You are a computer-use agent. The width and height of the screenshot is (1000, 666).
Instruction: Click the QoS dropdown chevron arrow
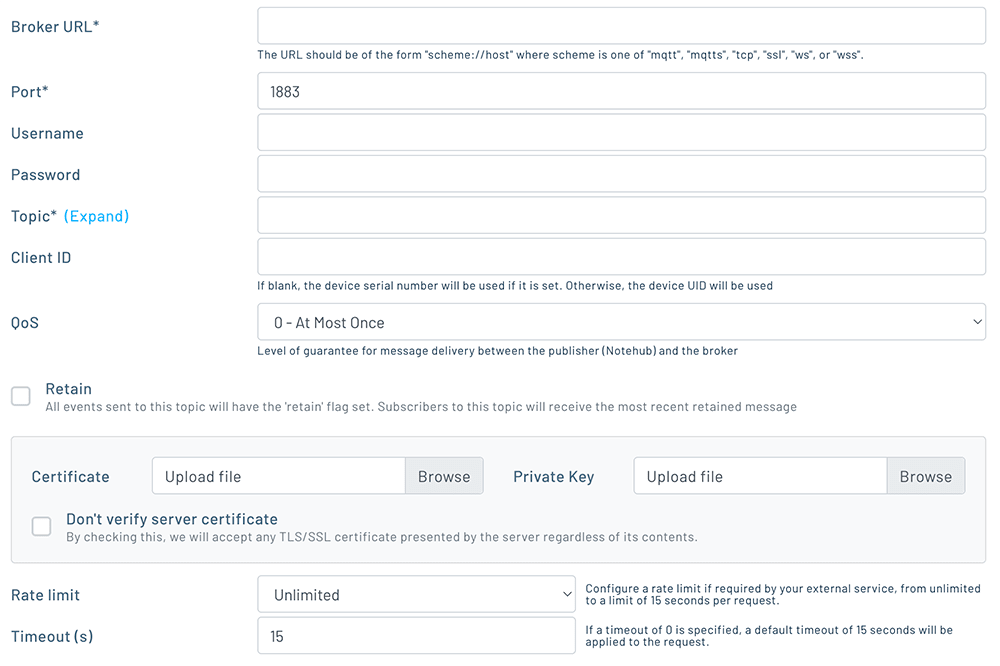coord(977,322)
